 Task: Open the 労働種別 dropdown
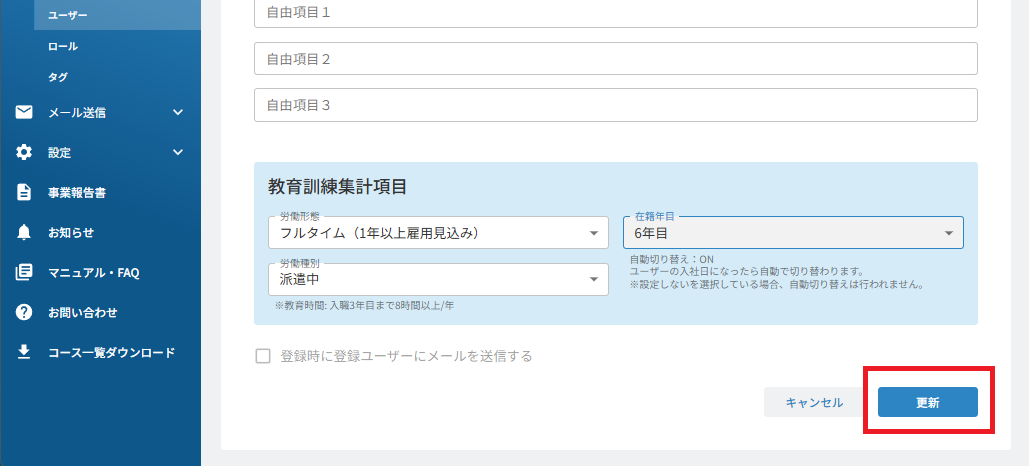pos(438,280)
